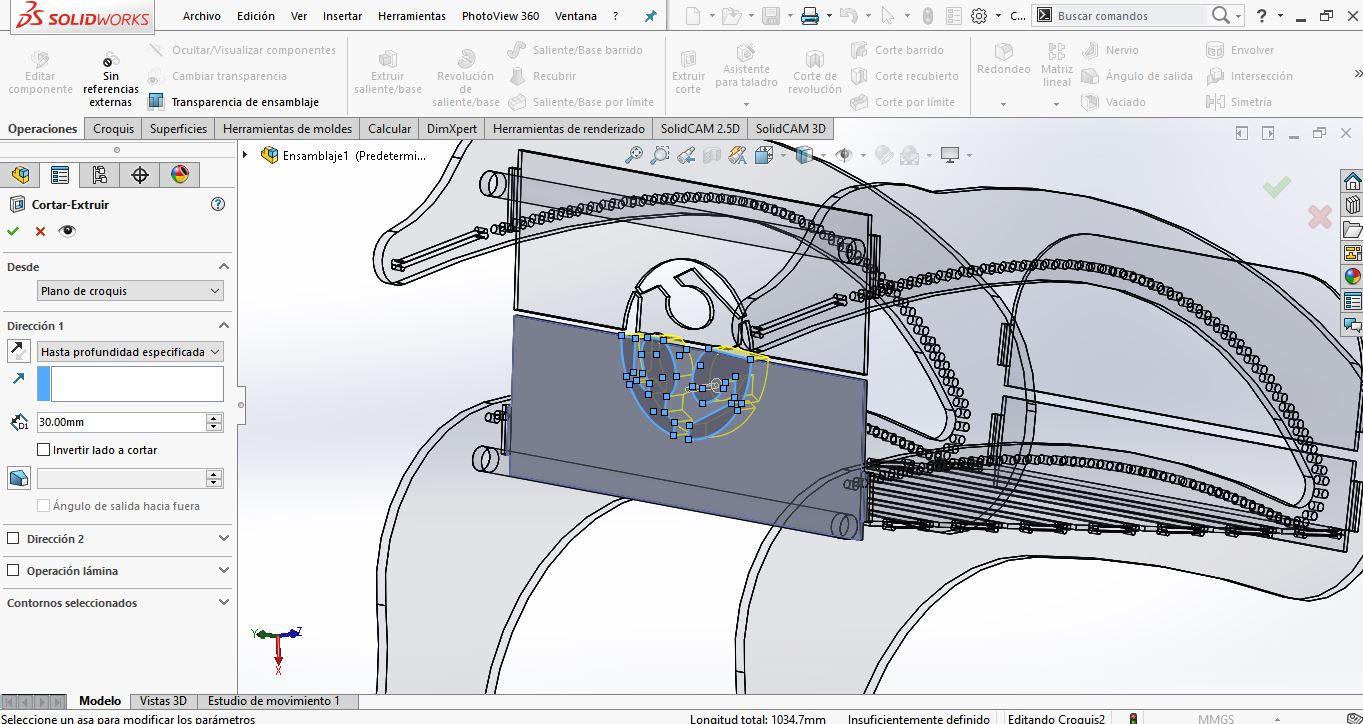
Task: Click the 30.00mm depth input field
Action: (x=120, y=422)
